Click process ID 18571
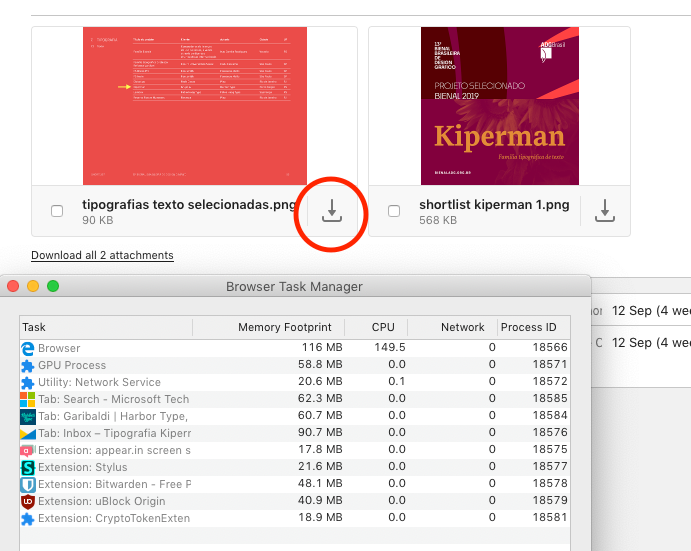Viewport: 691px width, 551px height. [x=550, y=365]
